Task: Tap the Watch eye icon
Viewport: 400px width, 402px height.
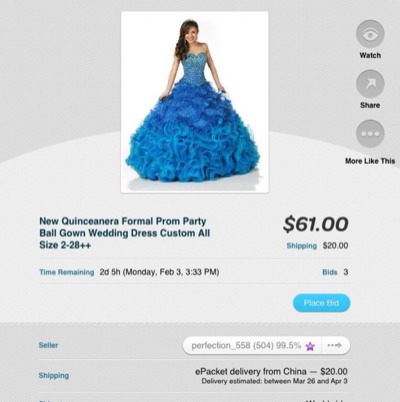Action: tap(370, 34)
